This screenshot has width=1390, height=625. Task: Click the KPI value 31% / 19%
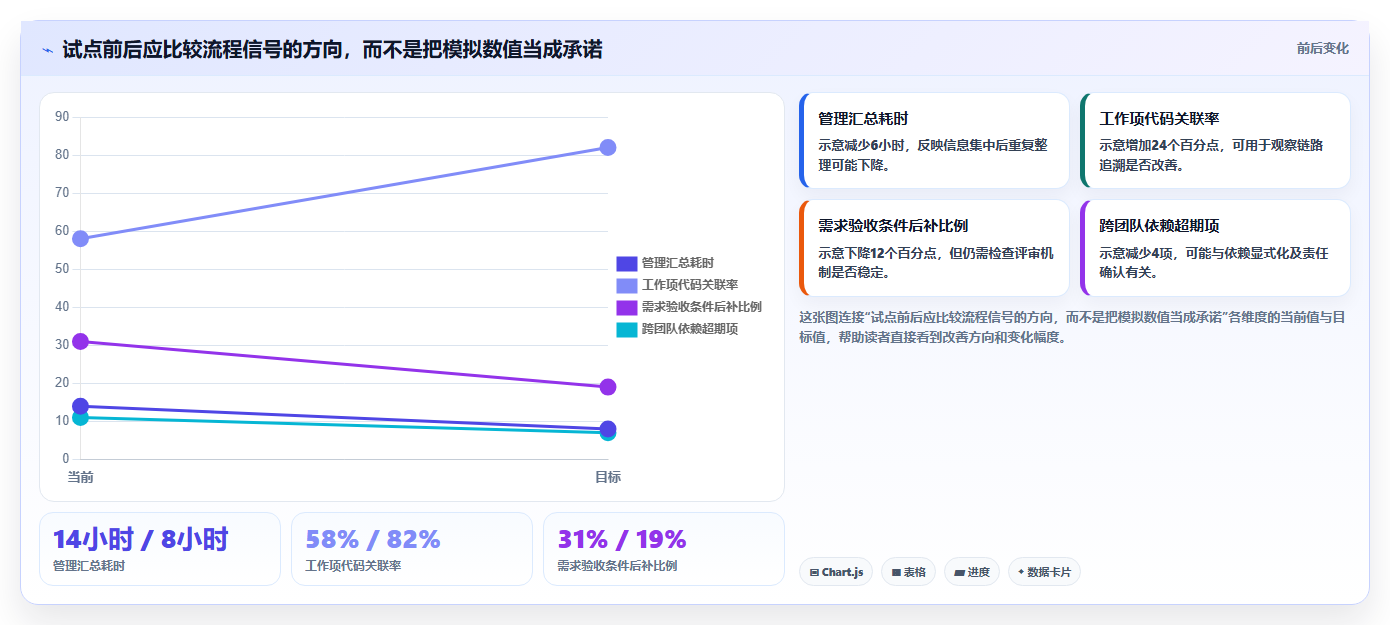(622, 539)
